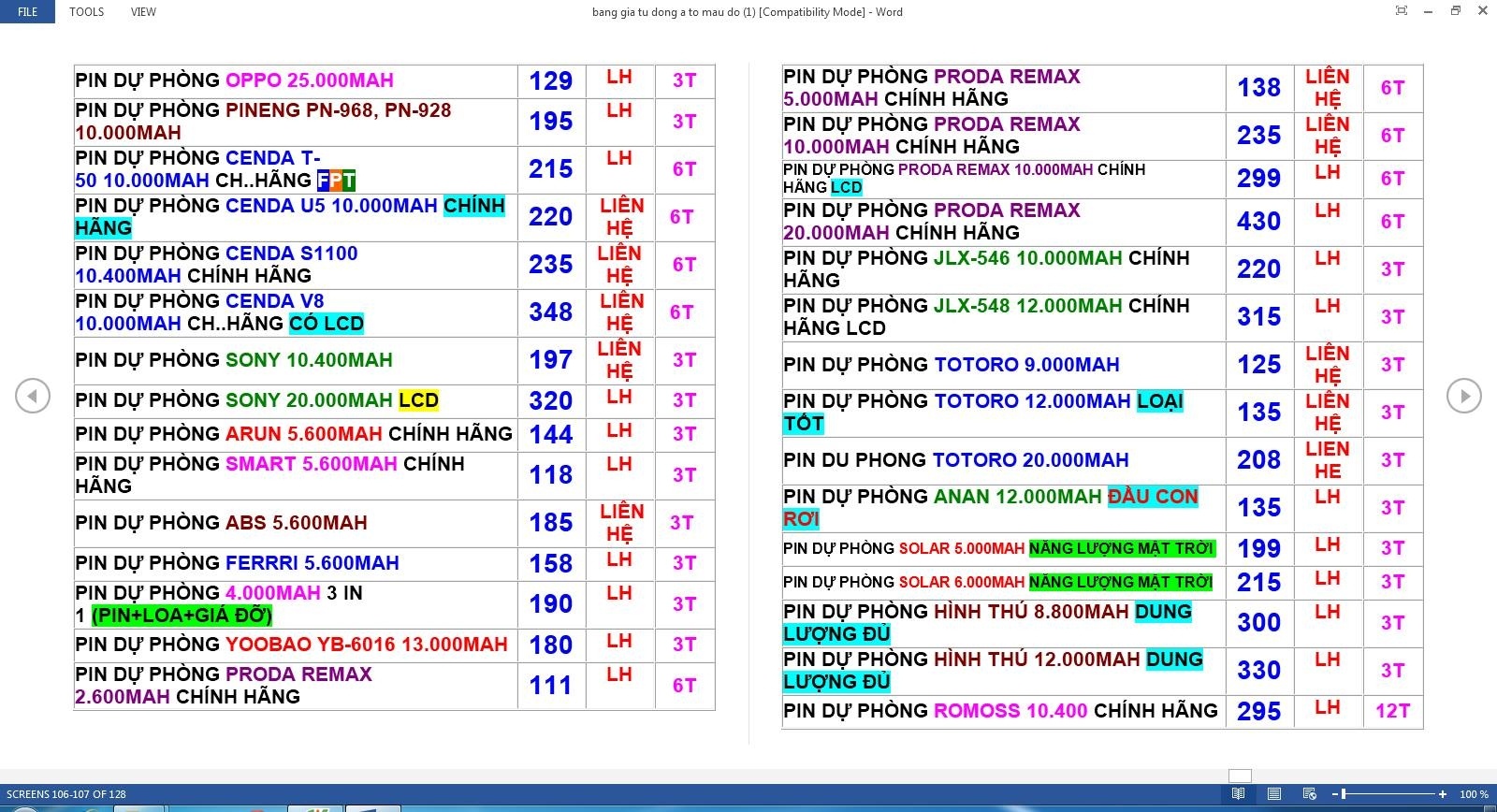Screen dimensions: 1497x812
Task: Click the zoom in plus button
Action: pos(1443,794)
